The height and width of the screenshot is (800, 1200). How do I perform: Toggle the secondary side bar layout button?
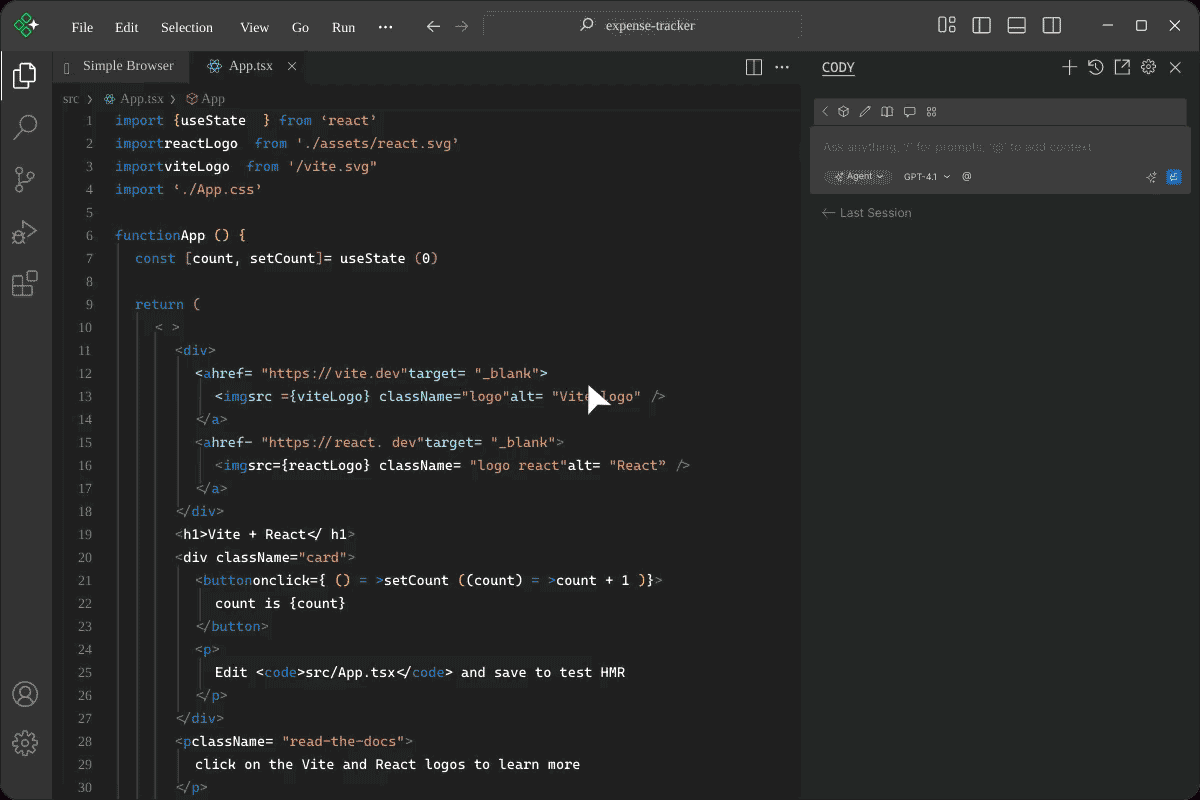1051,26
